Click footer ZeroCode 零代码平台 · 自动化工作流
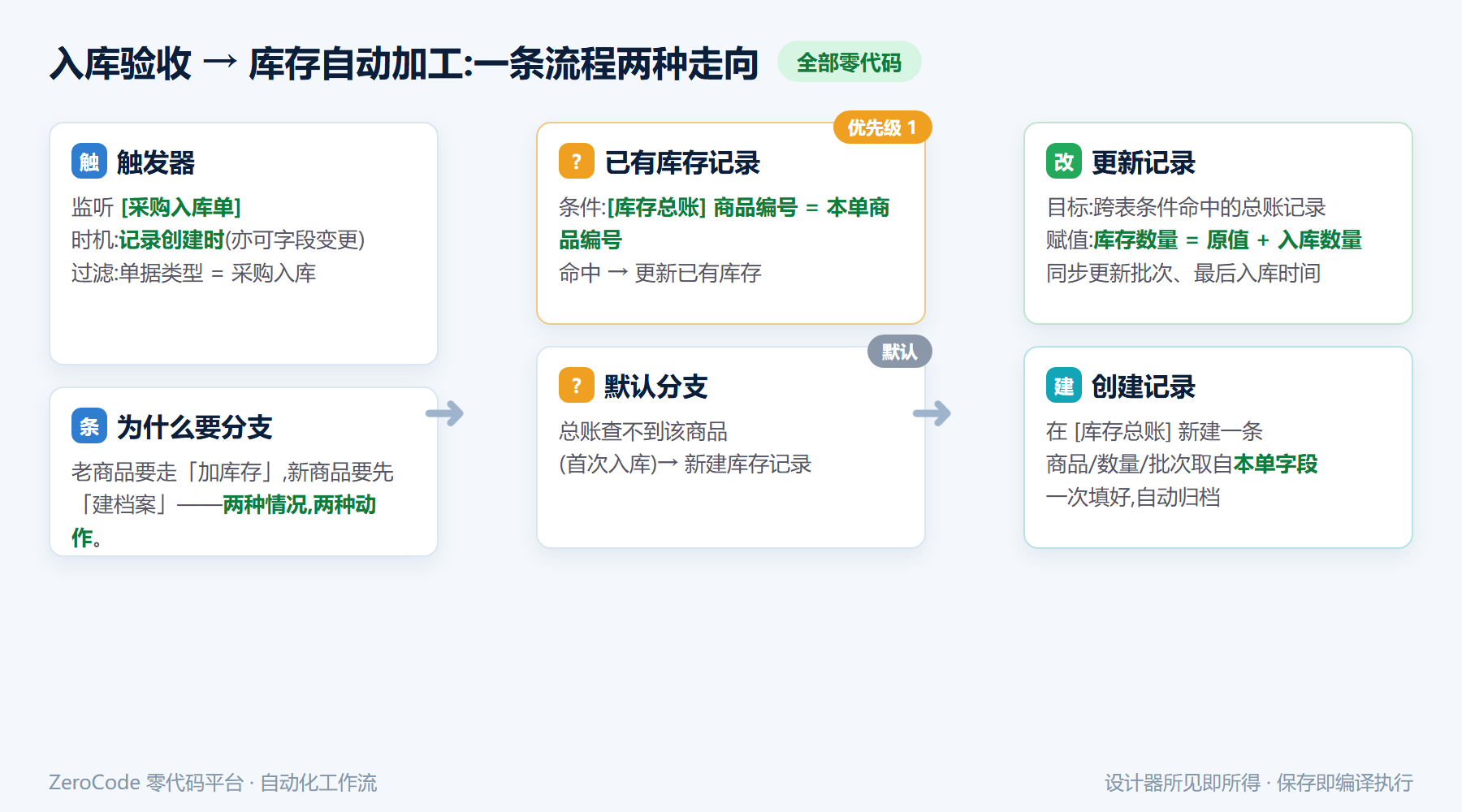 (213, 783)
